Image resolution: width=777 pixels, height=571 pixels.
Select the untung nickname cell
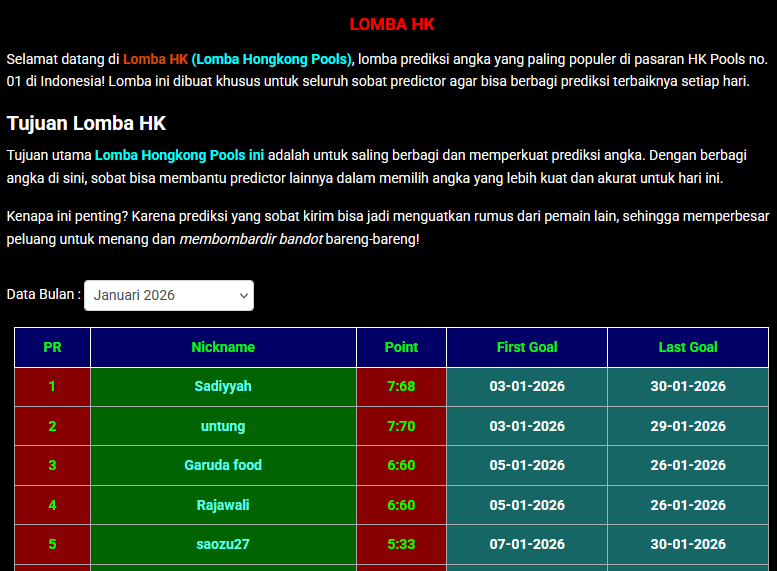click(x=223, y=426)
